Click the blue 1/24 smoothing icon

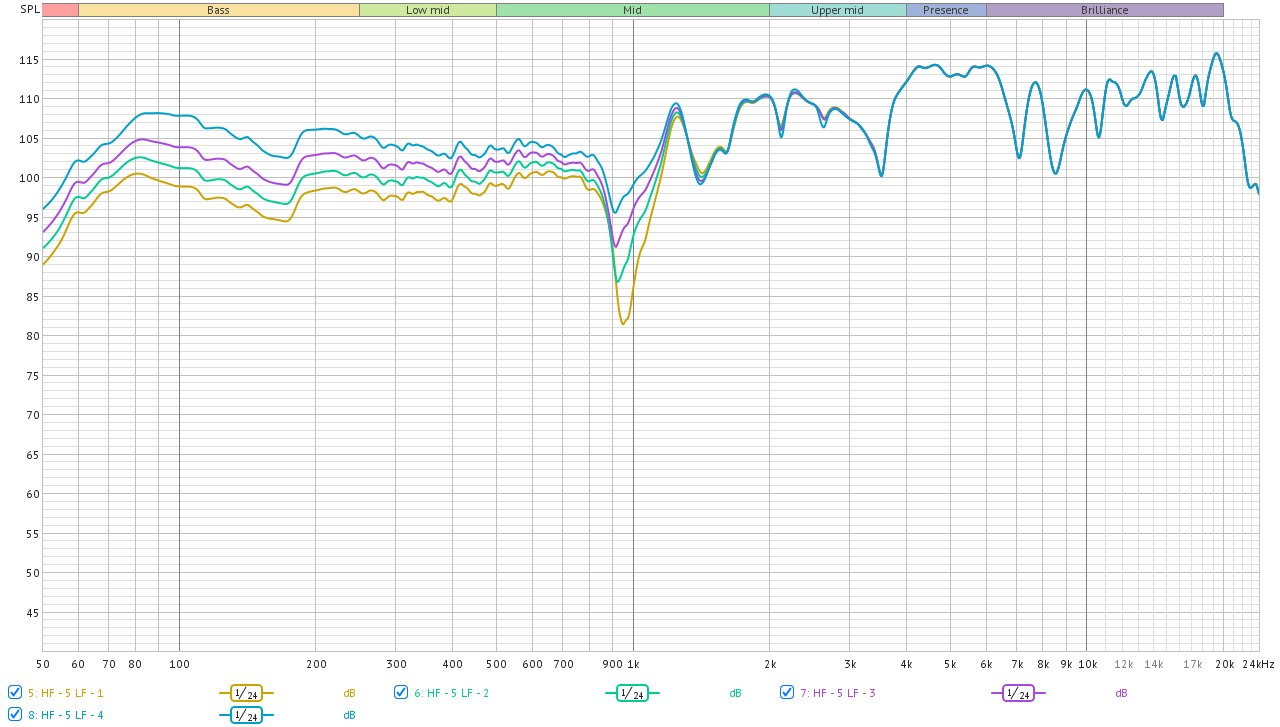click(246, 715)
